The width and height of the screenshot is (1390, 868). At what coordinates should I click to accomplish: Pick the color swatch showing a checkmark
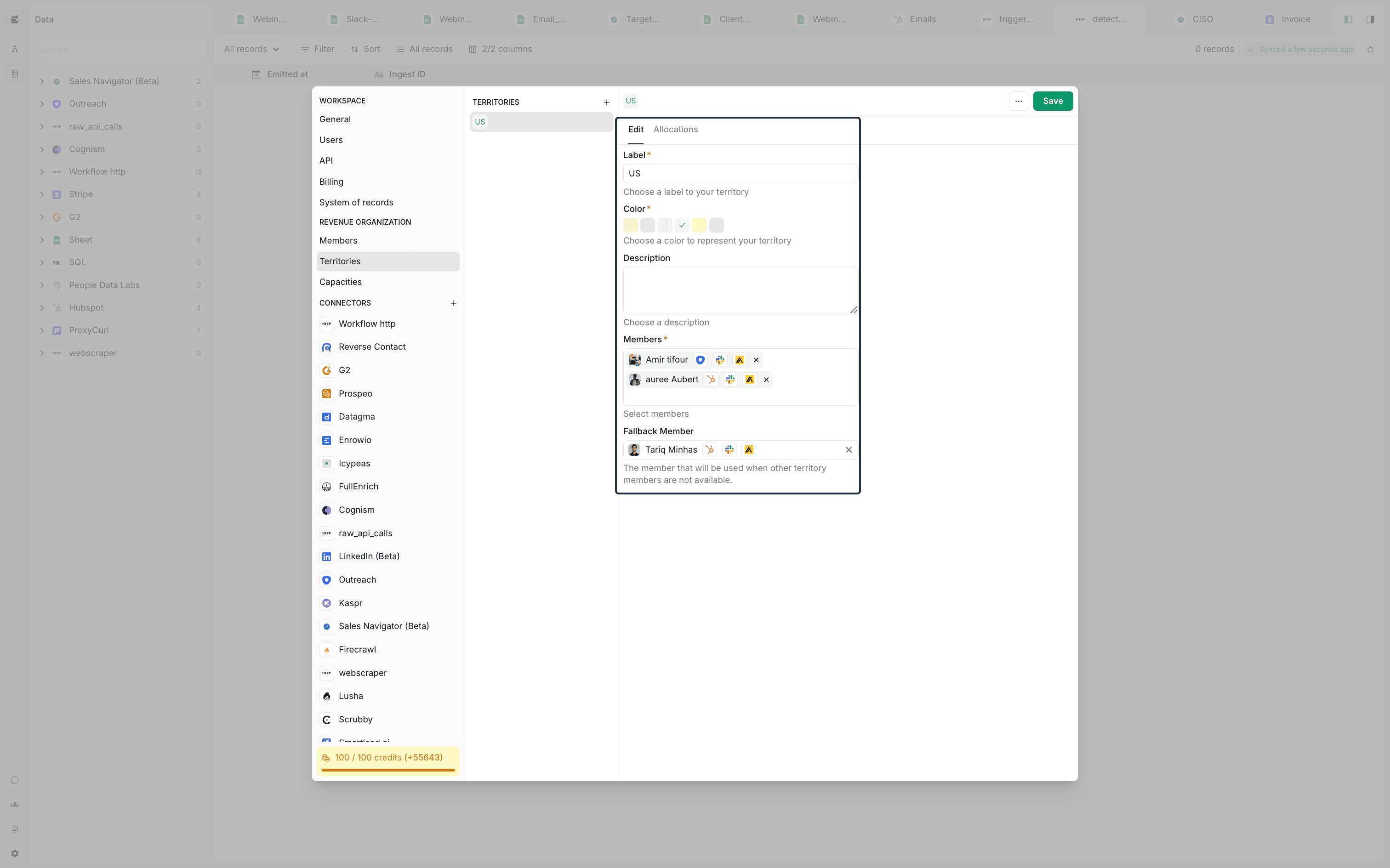tap(682, 225)
